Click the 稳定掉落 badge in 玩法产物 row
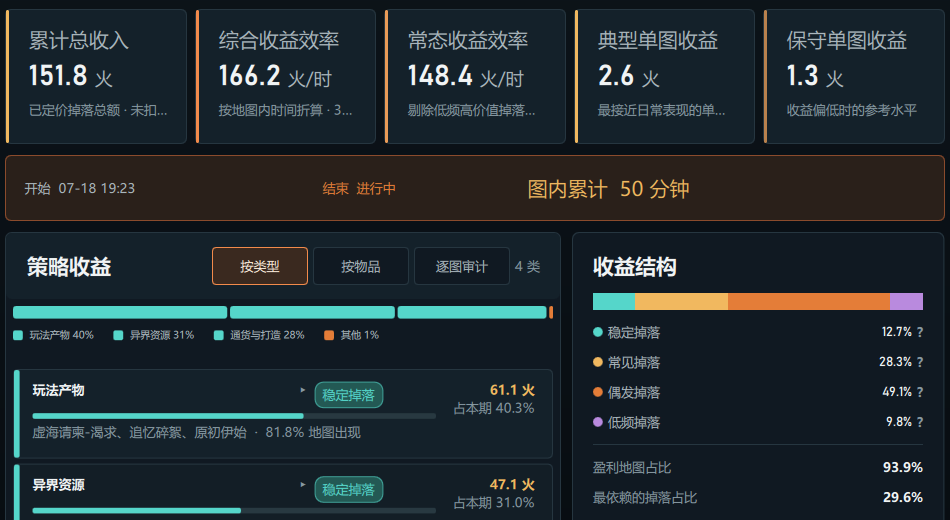 click(348, 395)
